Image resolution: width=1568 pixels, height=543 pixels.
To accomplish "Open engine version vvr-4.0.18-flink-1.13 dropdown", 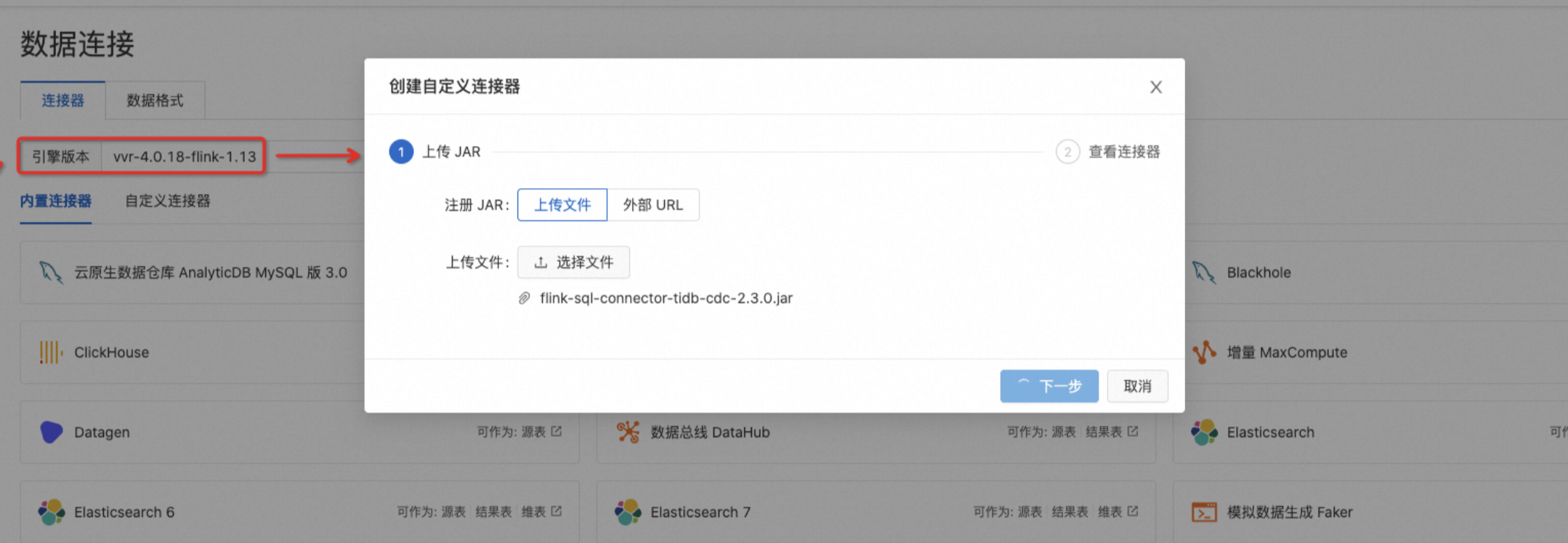I will [185, 156].
